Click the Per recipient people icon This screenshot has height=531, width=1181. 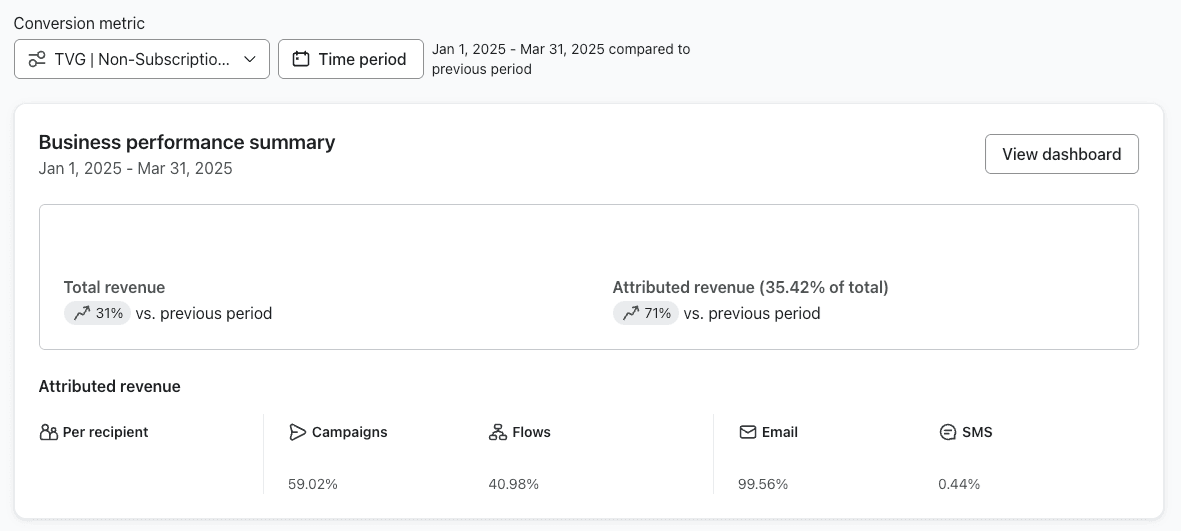48,432
